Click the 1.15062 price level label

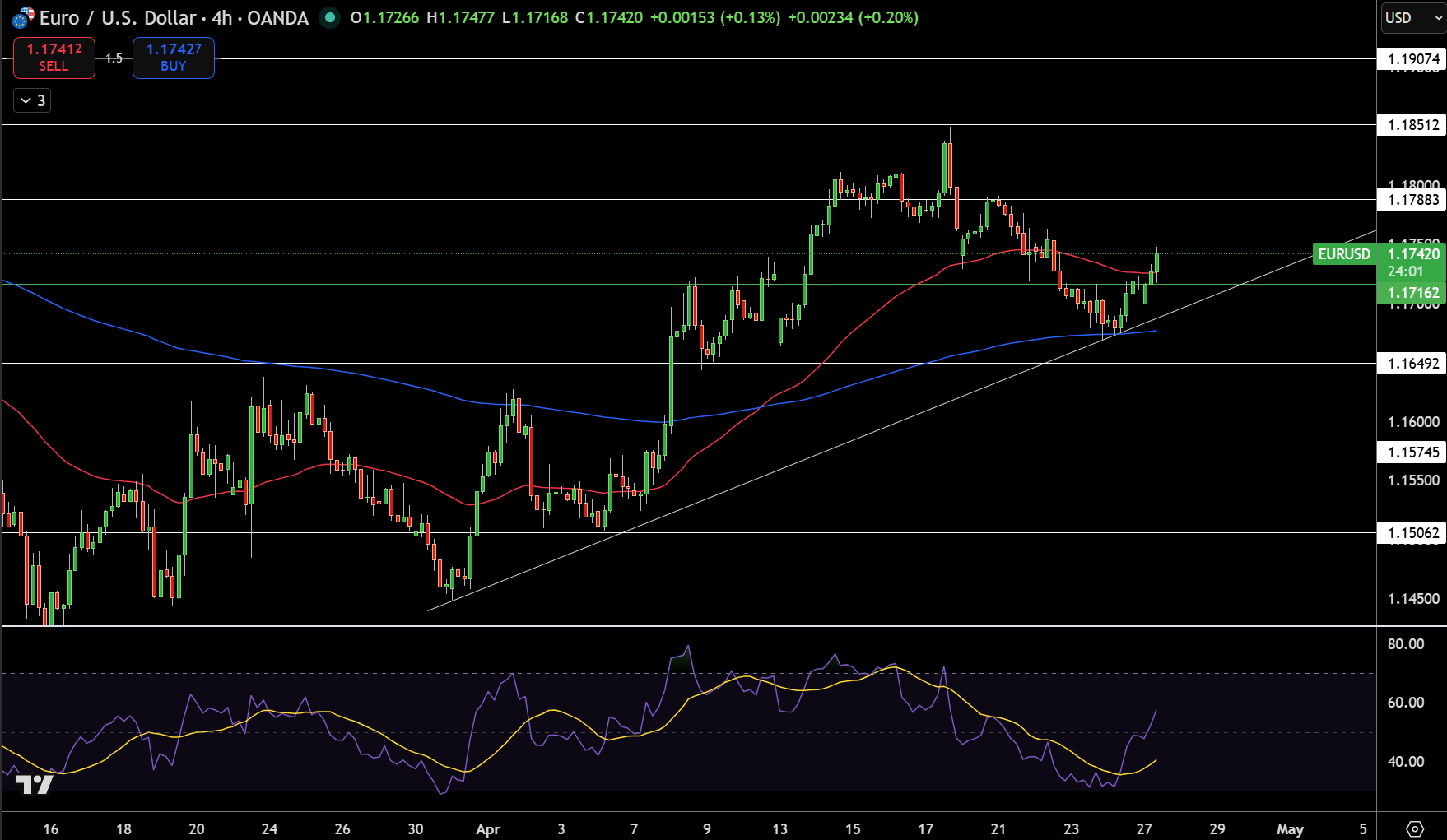(x=1412, y=533)
